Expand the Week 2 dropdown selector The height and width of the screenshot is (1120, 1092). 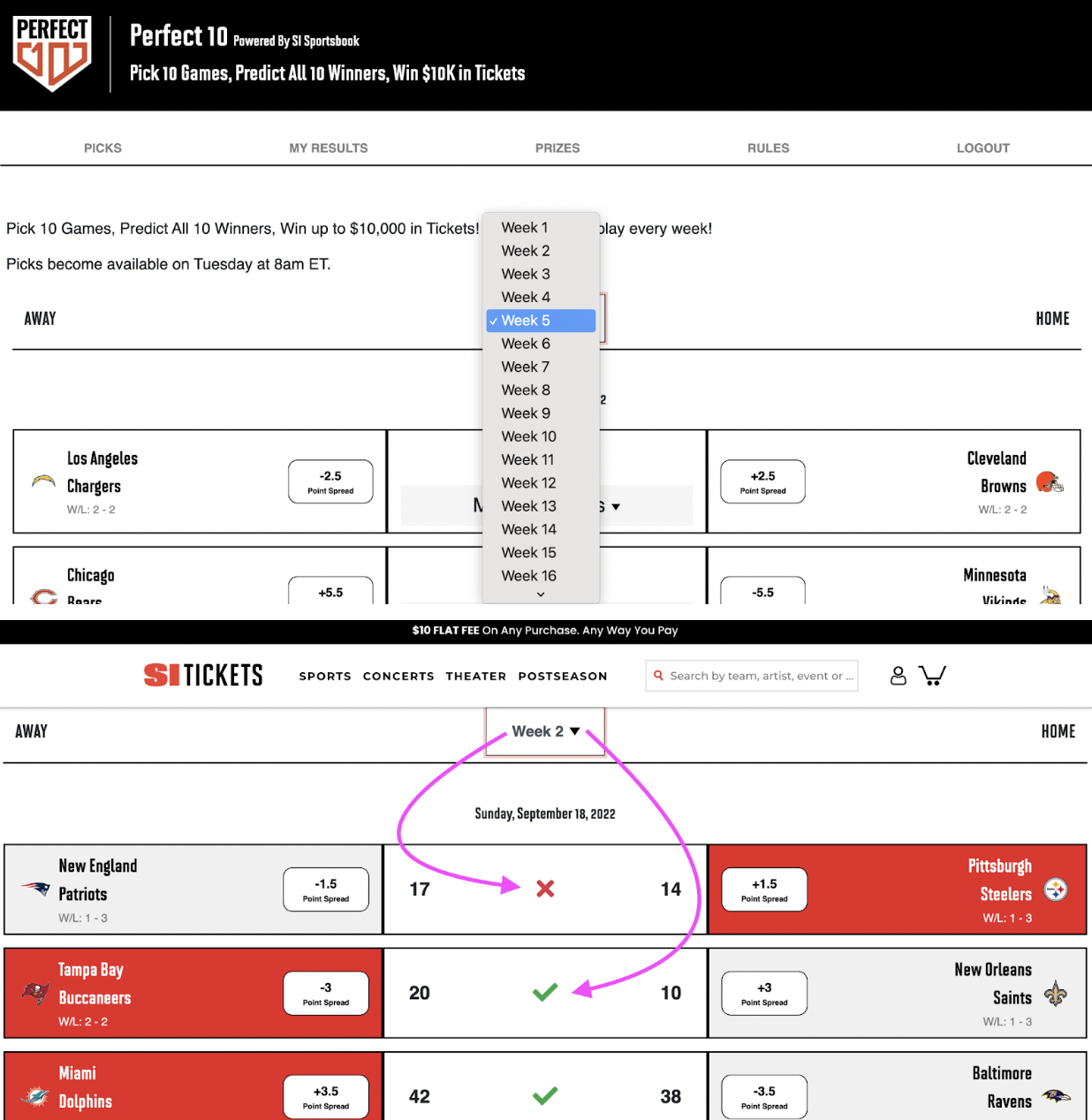pyautogui.click(x=545, y=731)
